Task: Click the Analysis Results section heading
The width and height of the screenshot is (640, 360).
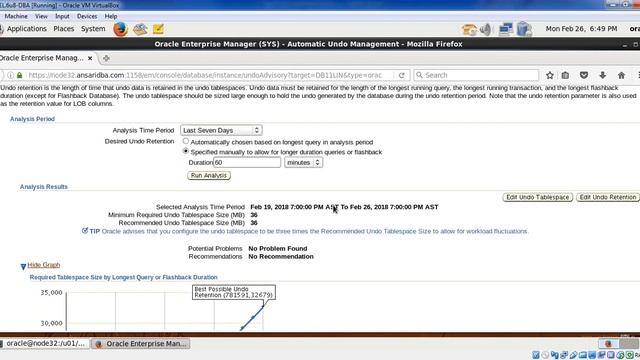Action: click(x=44, y=187)
